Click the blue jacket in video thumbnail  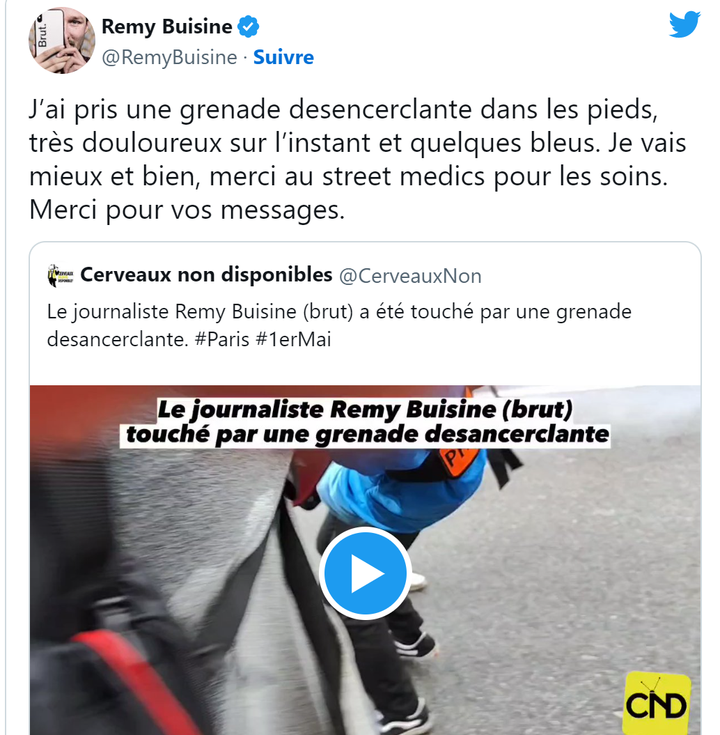click(403, 490)
